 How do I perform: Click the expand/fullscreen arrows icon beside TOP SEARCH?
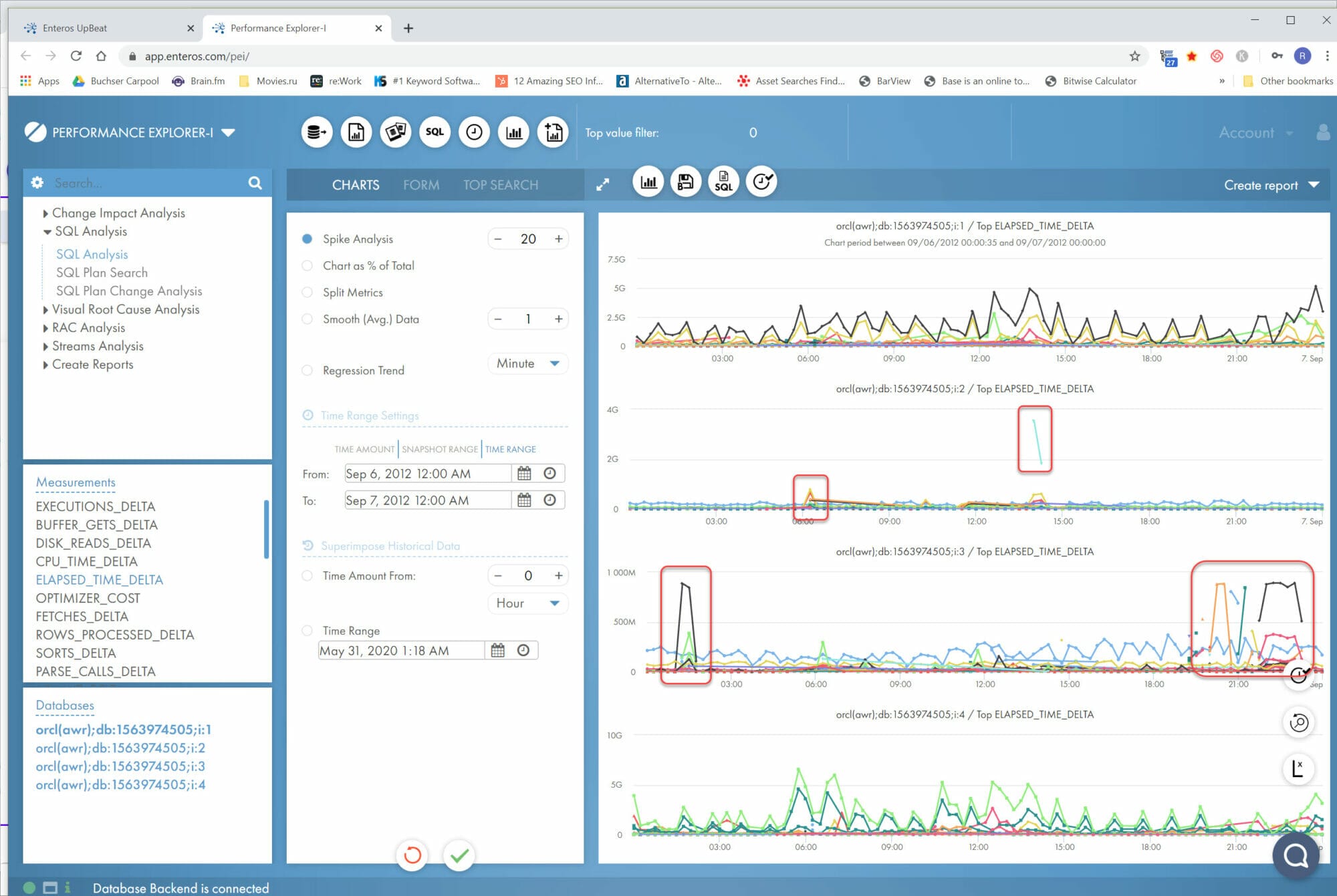tap(602, 184)
